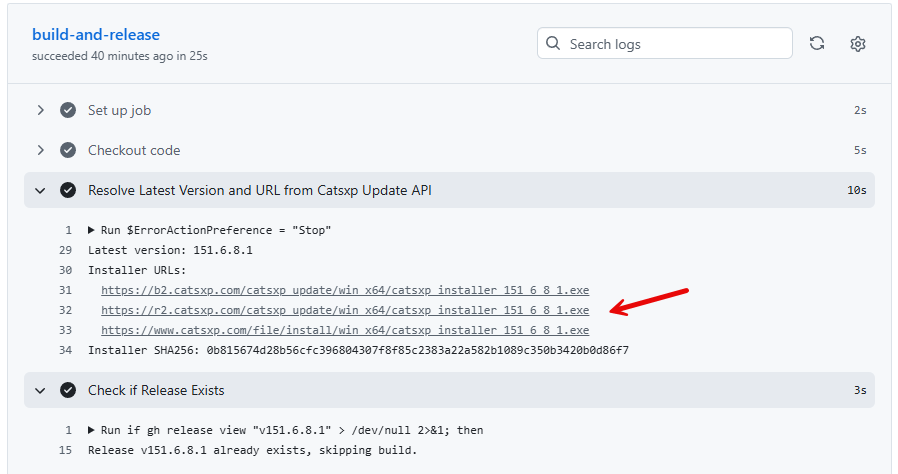Click log line number 29
The image size is (898, 474).
coord(65,250)
